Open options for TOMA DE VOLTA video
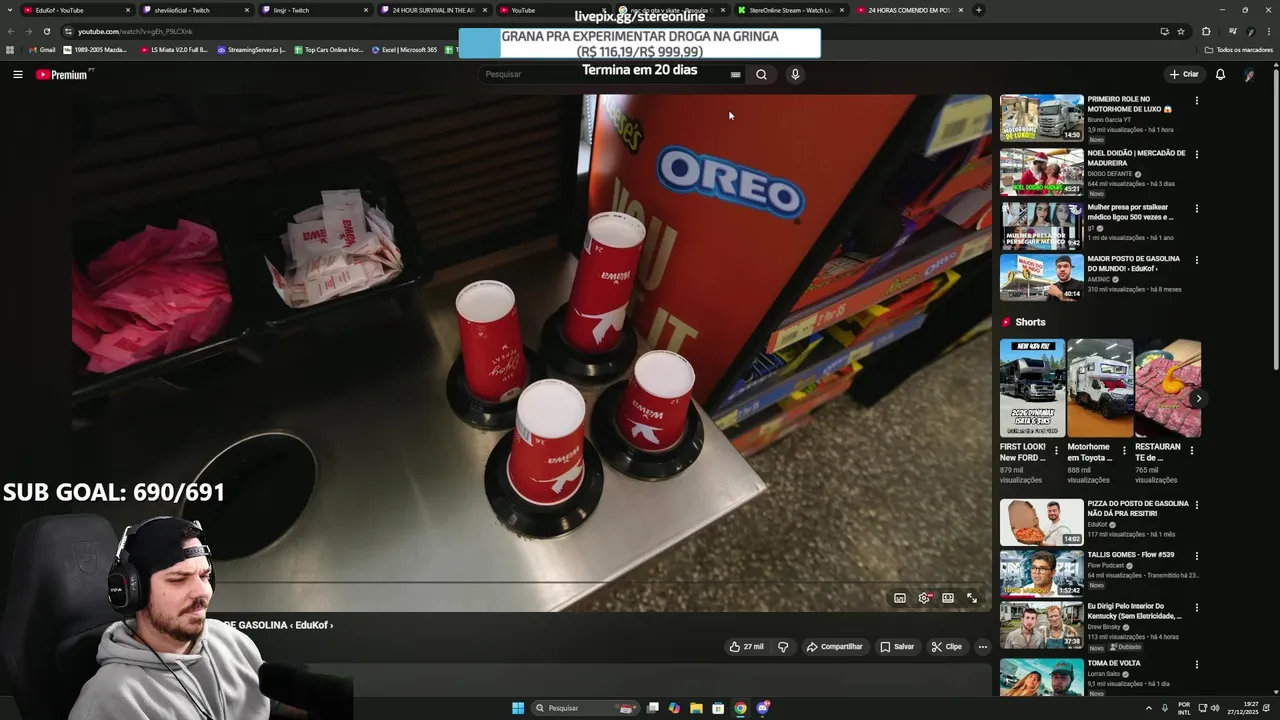This screenshot has width=1280, height=720. 1196,665
